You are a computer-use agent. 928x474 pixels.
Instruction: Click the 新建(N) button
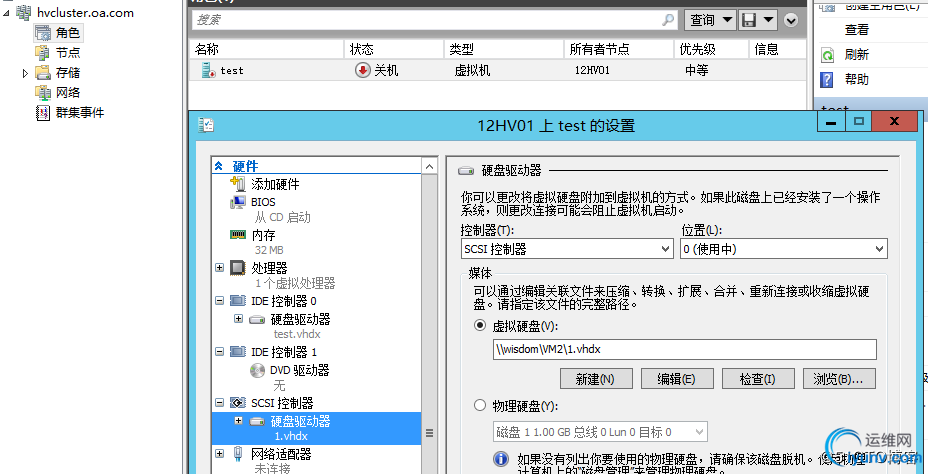click(595, 379)
